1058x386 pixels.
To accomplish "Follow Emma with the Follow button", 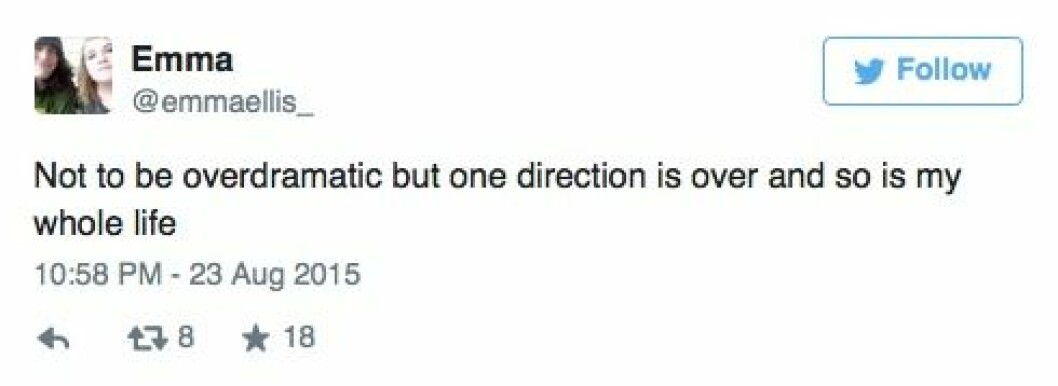I will tap(922, 71).
